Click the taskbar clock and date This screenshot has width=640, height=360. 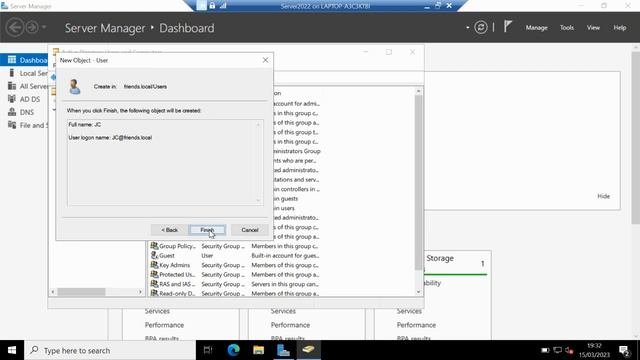coord(594,350)
